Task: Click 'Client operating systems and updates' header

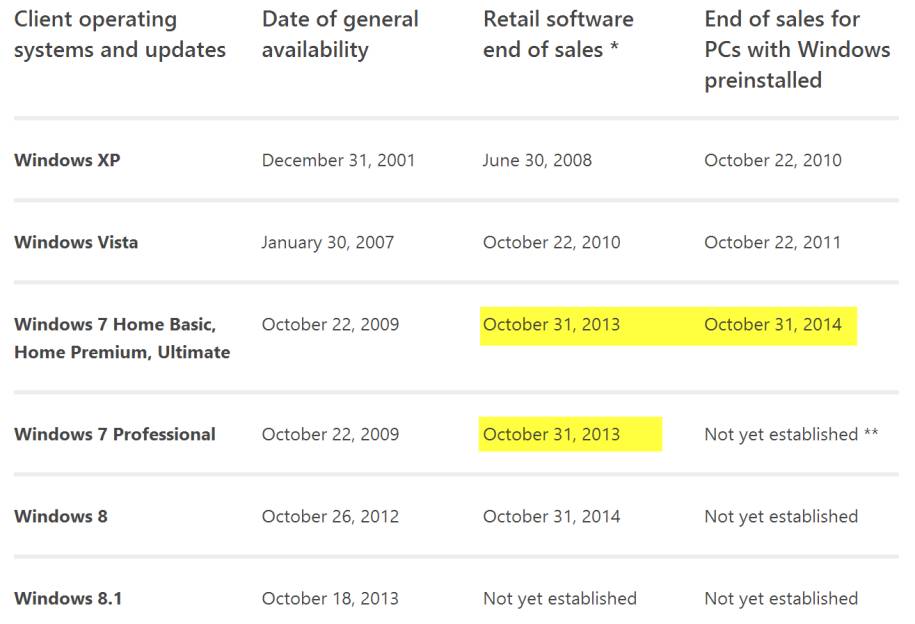Action: 119,34
